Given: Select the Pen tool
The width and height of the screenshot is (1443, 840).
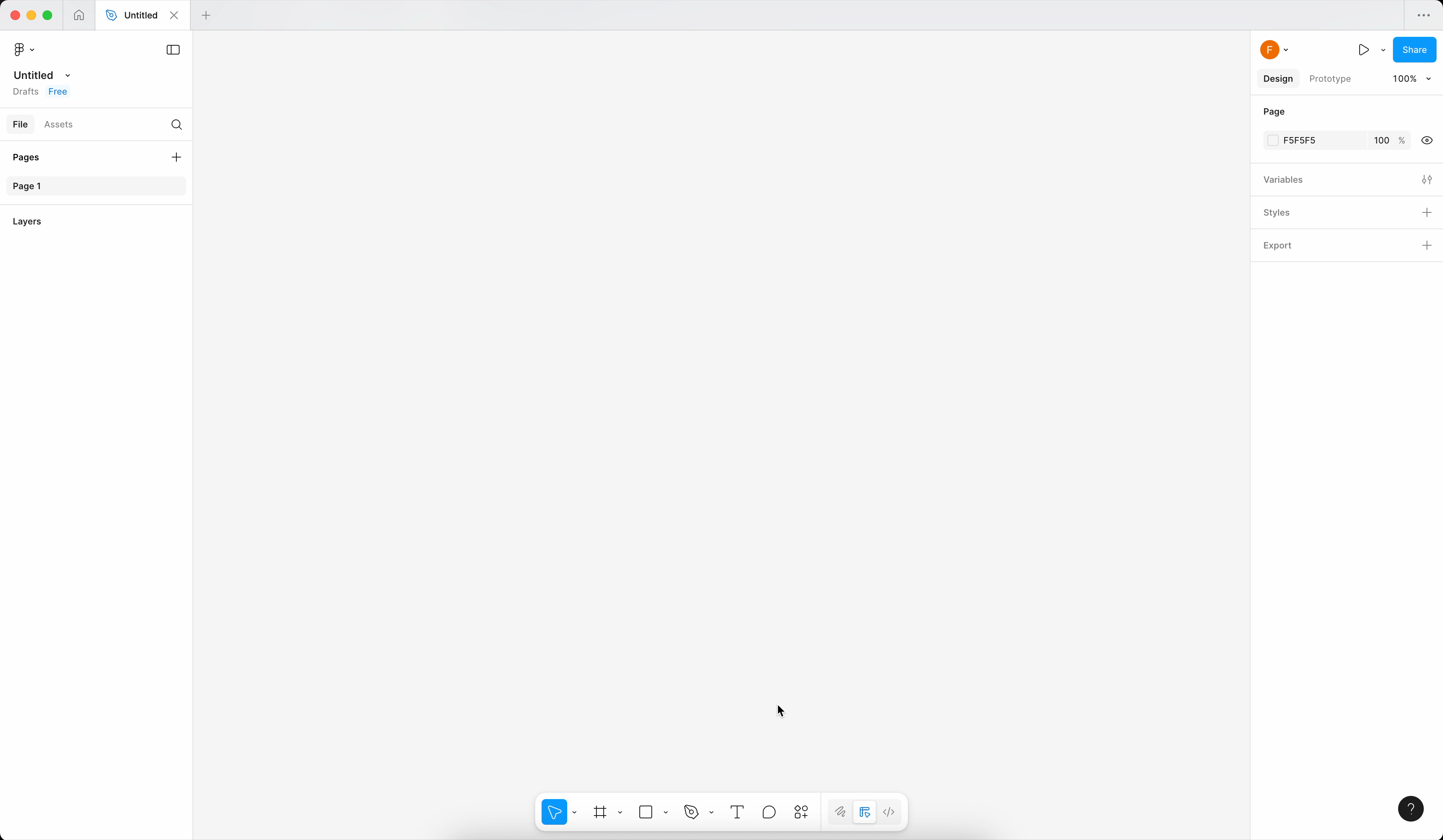Looking at the screenshot, I should point(691,812).
